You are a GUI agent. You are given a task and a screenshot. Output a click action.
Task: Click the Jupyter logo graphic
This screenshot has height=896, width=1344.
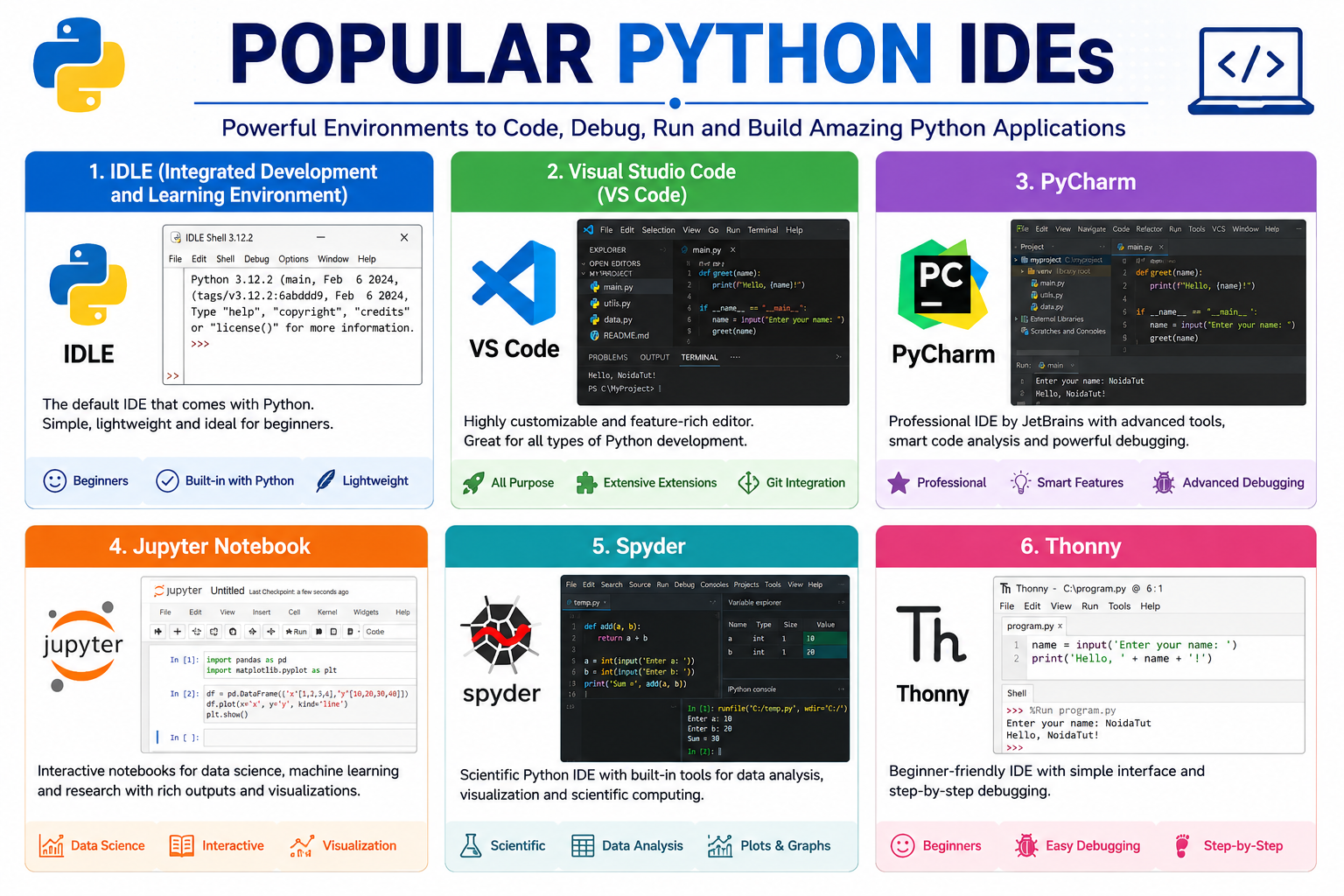coord(82,646)
